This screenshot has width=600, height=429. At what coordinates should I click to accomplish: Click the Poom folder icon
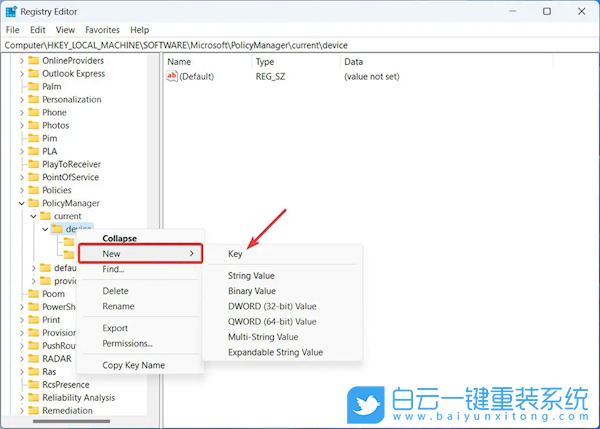pos(34,294)
